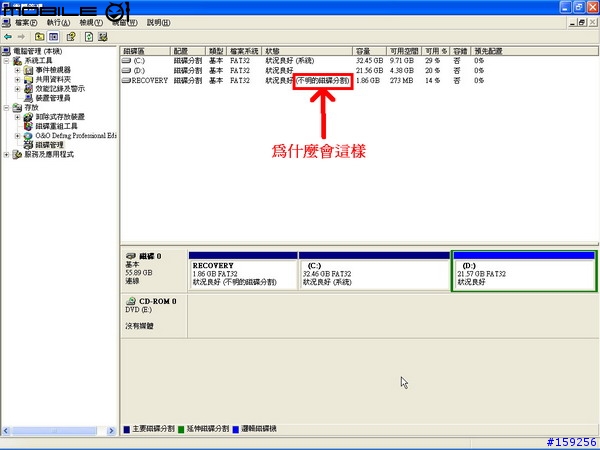Viewport: 600px width, 450px height.
Task: Sort by the 磁碟區 column header
Action: point(145,51)
